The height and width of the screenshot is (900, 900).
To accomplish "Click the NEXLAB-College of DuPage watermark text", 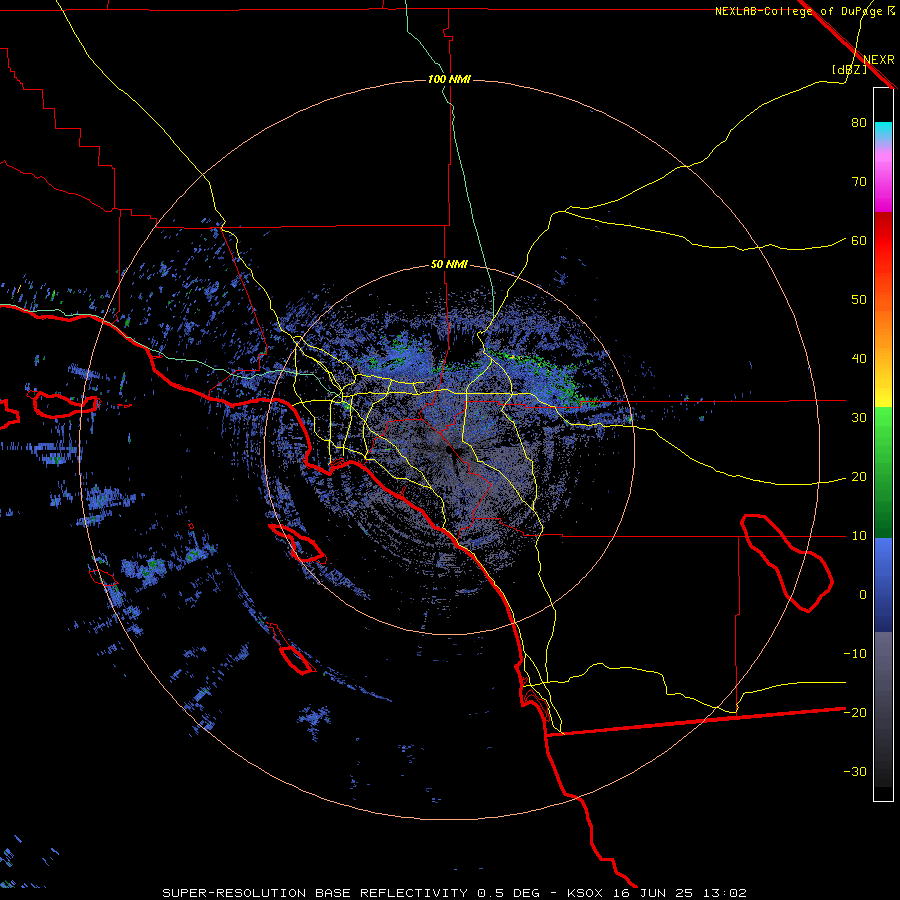I will click(805, 11).
